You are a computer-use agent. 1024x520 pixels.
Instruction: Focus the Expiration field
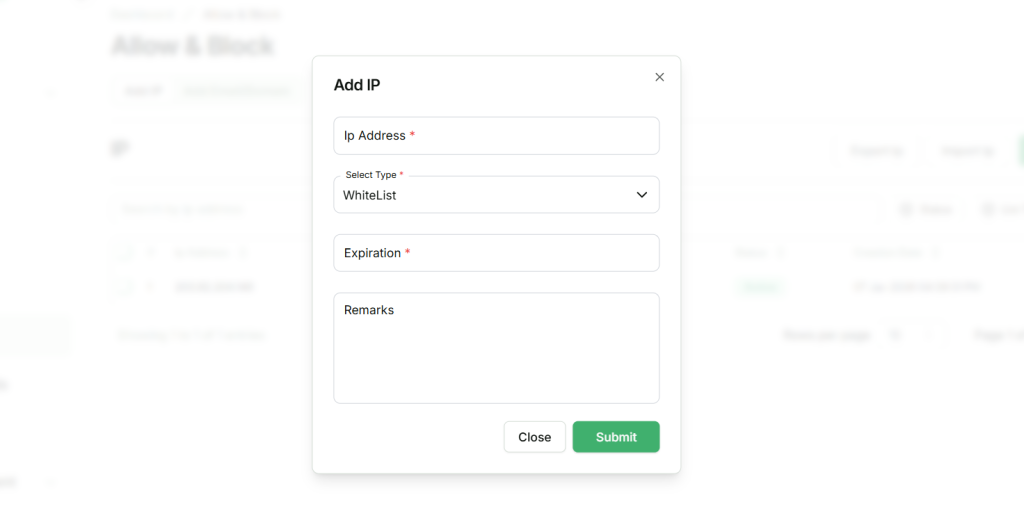496,253
